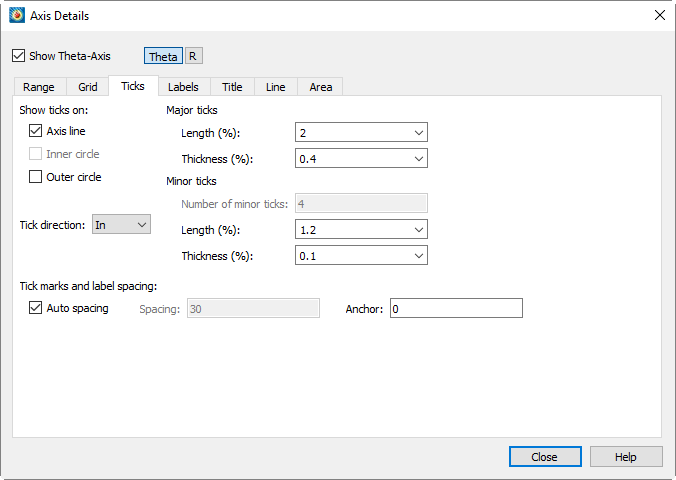Click the Help button

click(x=626, y=457)
